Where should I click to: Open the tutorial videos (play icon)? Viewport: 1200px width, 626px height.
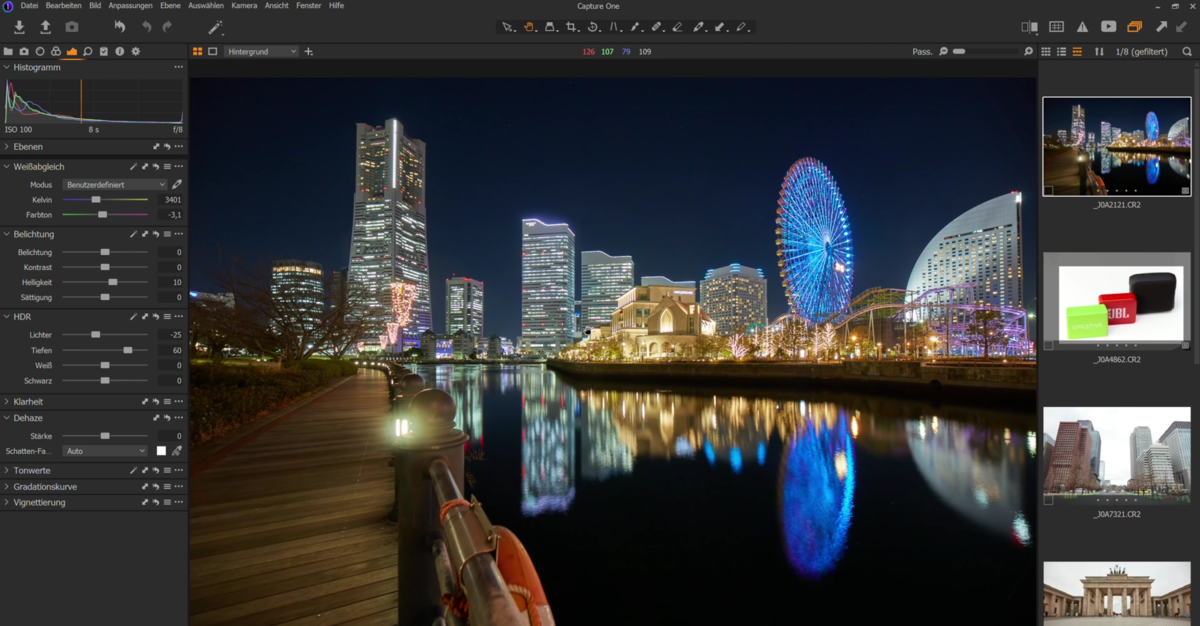pos(1109,27)
